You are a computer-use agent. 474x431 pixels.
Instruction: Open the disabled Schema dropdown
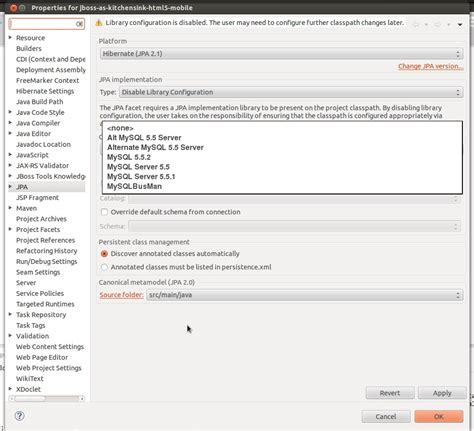coord(295,226)
